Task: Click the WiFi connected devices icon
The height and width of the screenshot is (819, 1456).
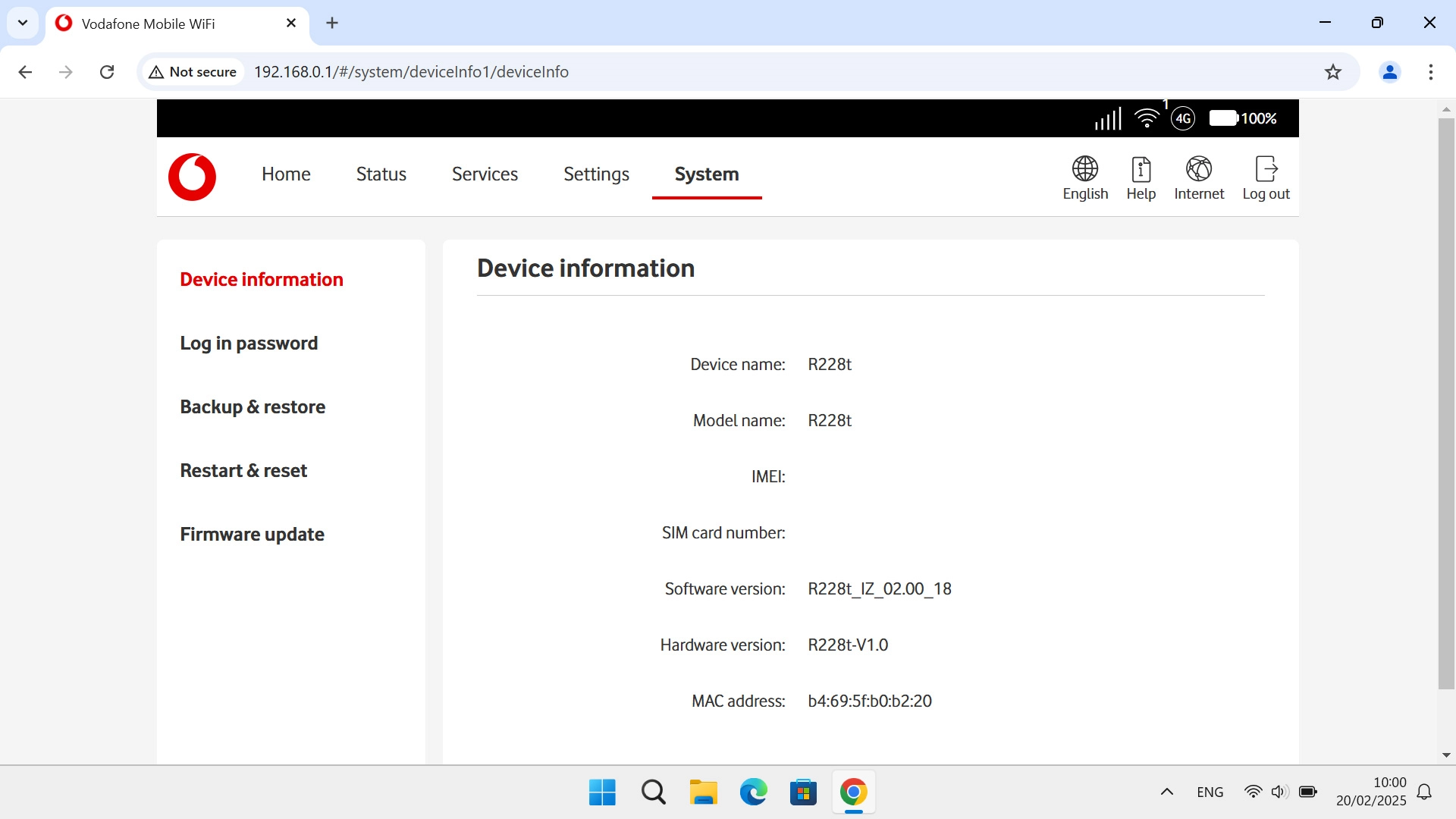Action: pyautogui.click(x=1147, y=118)
